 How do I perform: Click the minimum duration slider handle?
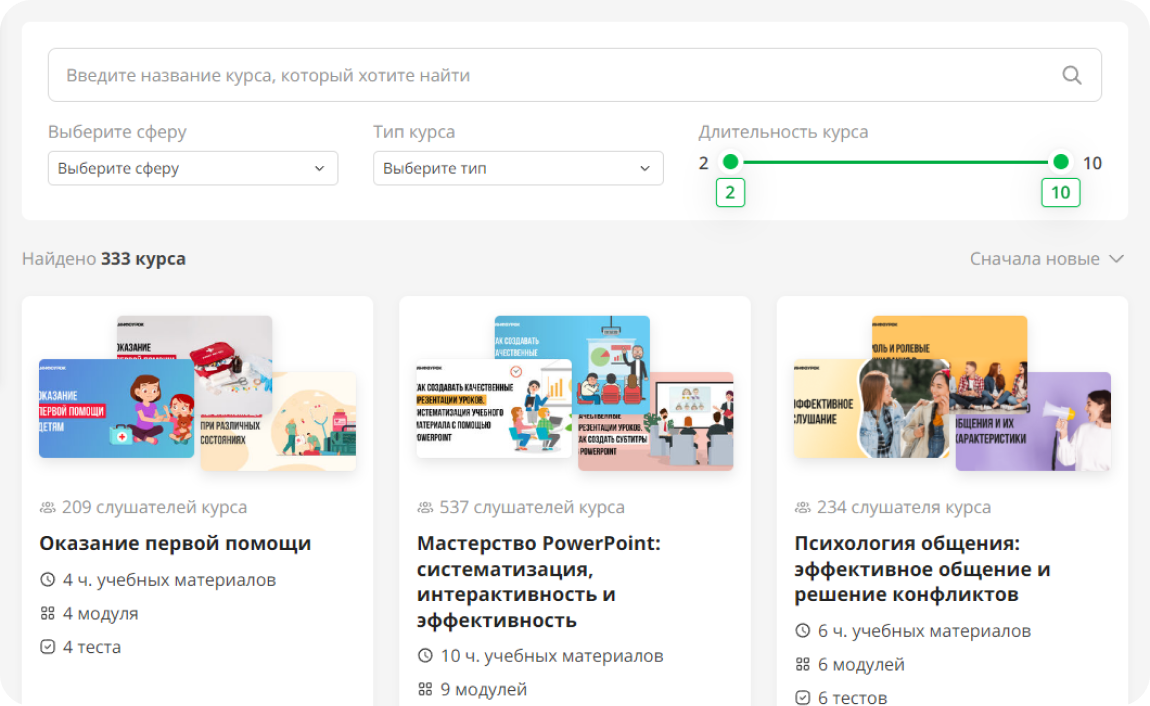click(730, 162)
